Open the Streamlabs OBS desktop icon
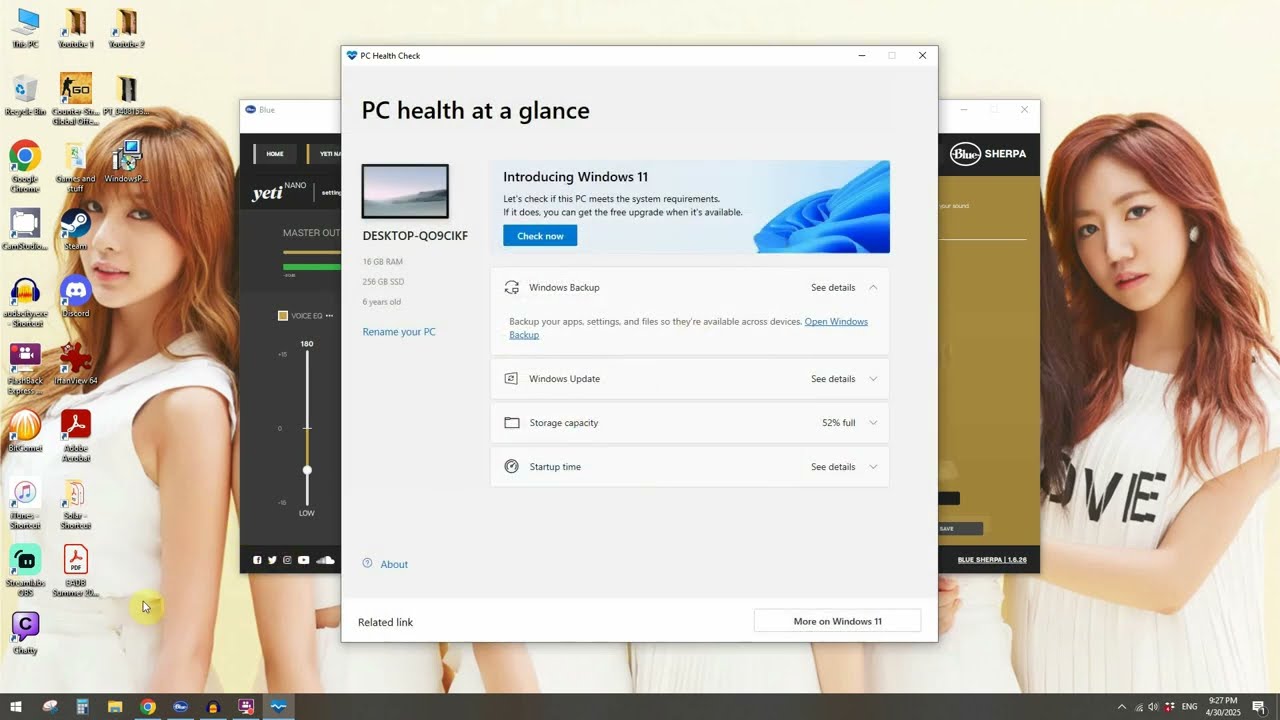 [25, 570]
